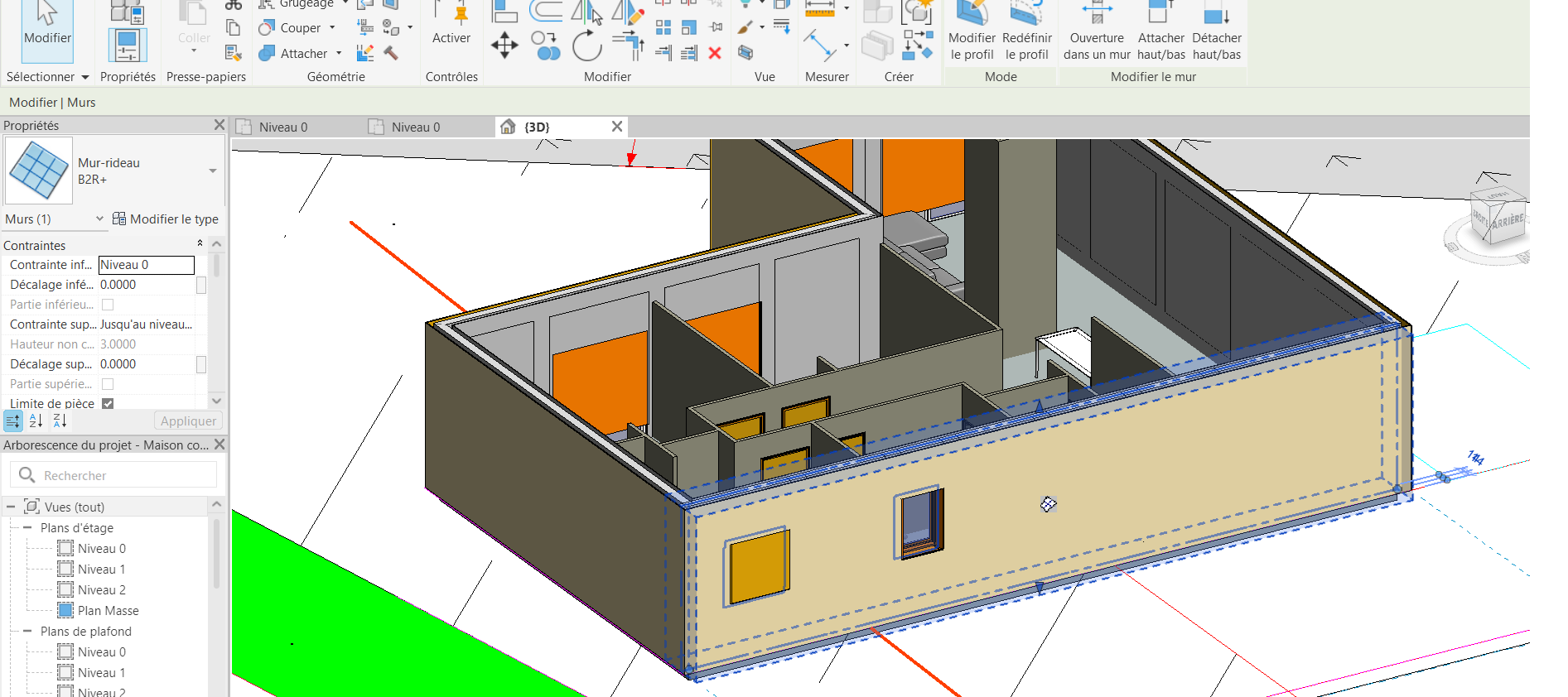
Task: Select the Scale tool
Action: click(x=689, y=27)
